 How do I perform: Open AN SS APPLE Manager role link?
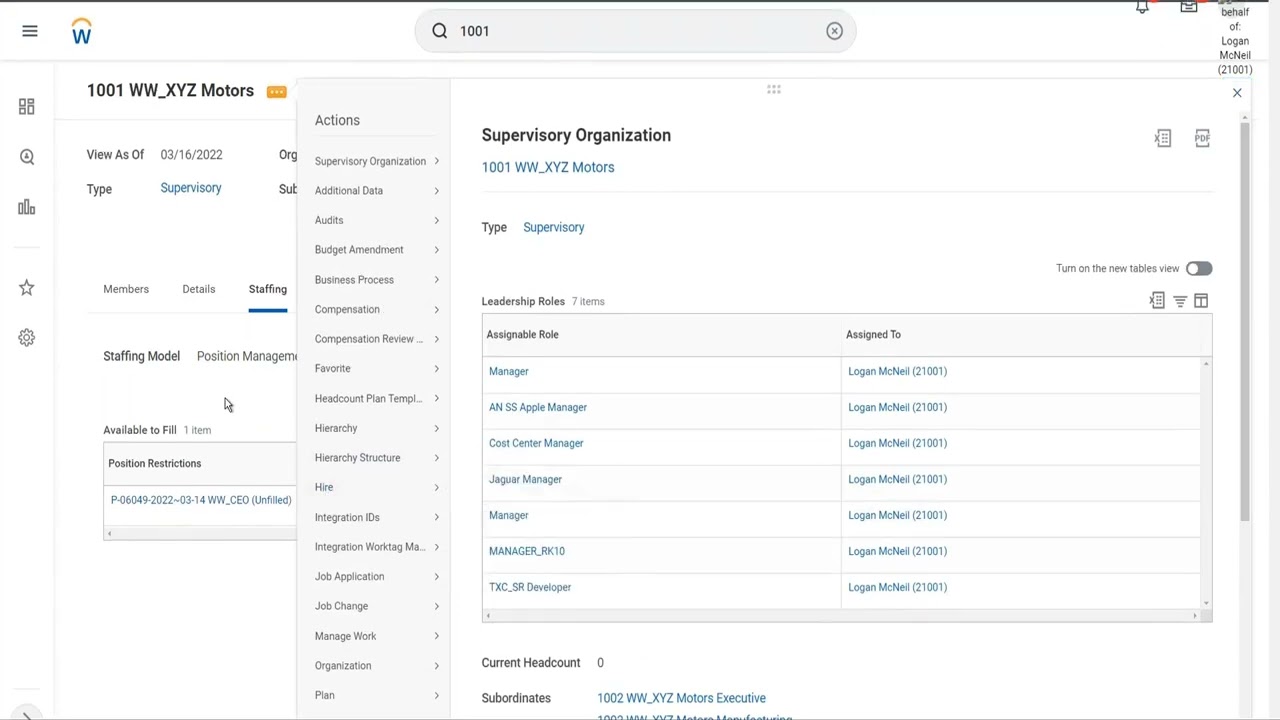coord(538,407)
